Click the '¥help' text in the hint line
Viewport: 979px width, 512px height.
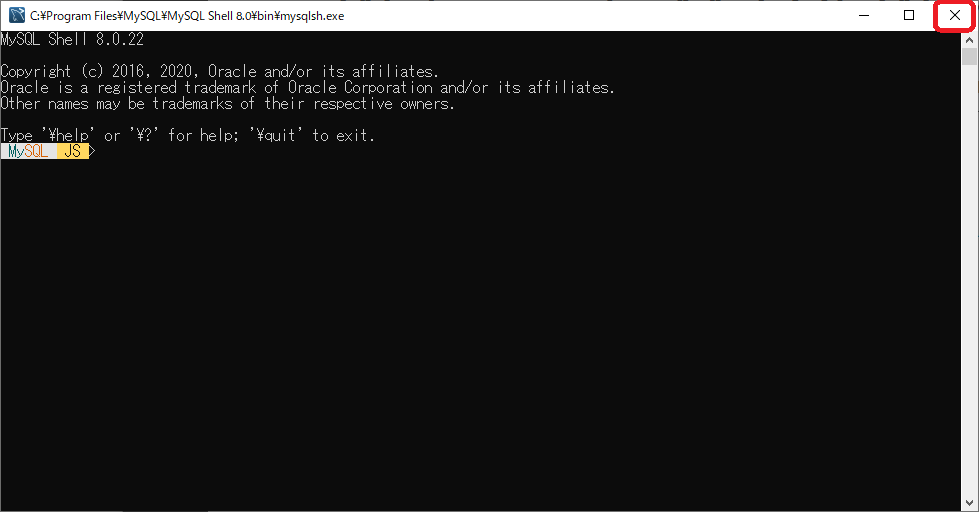[68, 135]
